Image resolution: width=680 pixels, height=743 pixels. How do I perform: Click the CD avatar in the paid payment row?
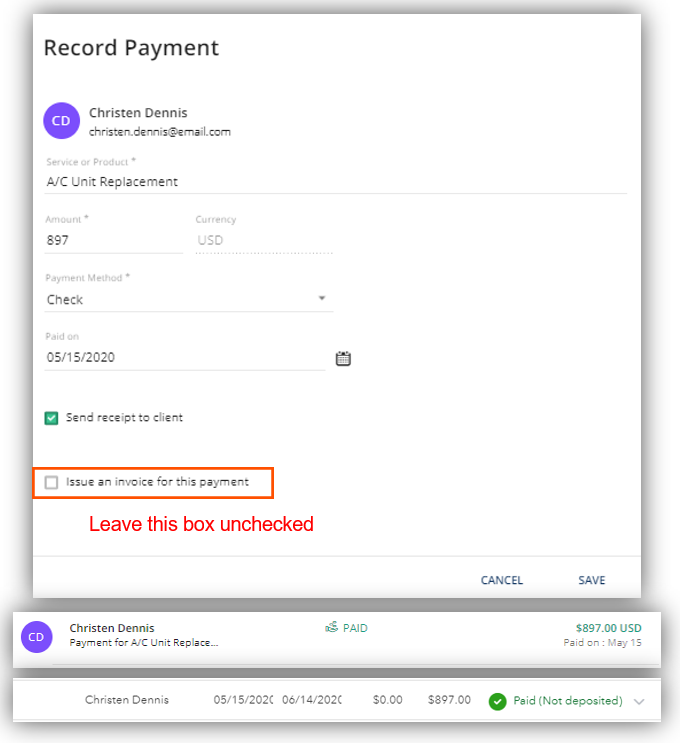(36, 637)
